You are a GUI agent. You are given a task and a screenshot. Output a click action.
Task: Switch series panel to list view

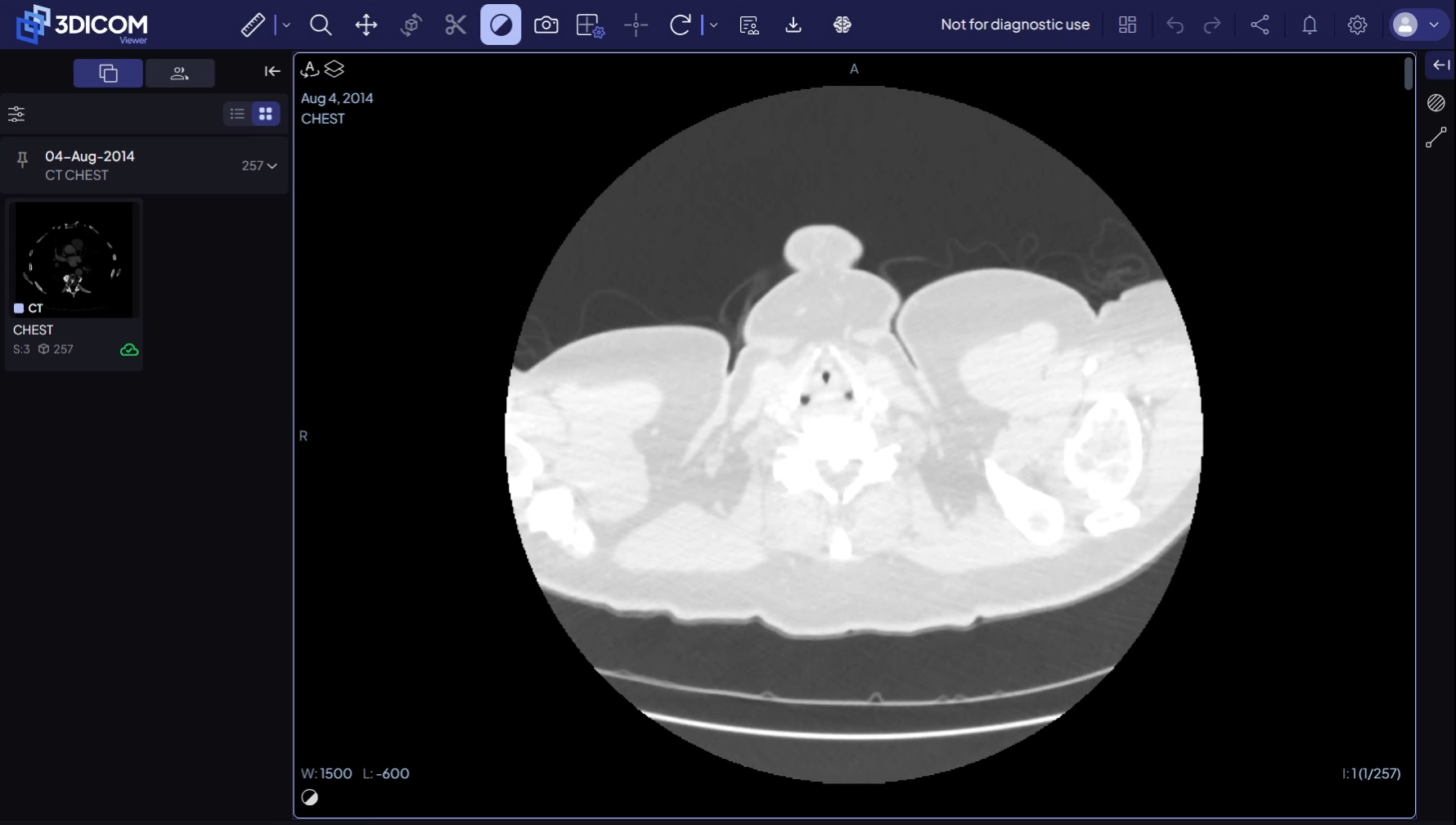tap(237, 114)
